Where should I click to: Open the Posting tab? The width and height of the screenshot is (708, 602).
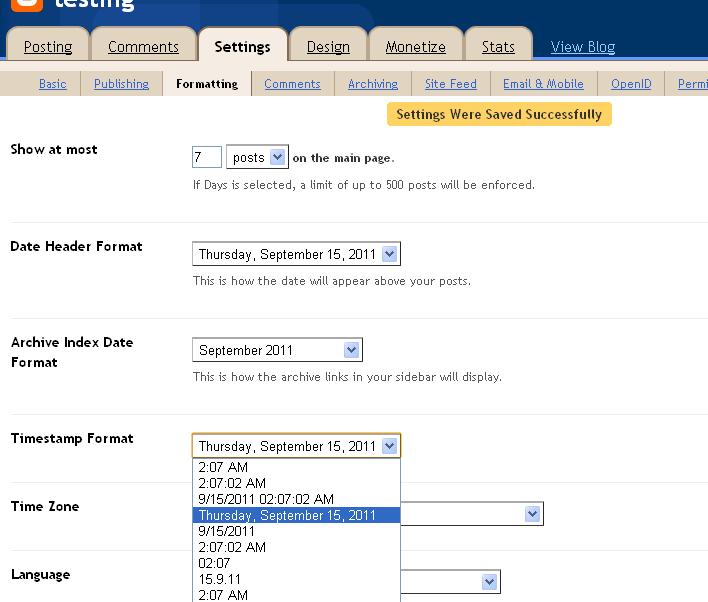point(48,47)
